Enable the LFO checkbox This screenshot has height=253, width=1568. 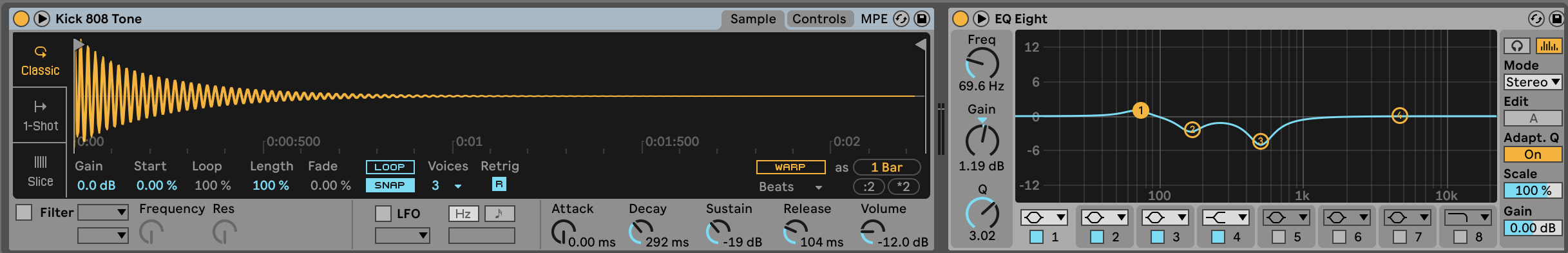click(383, 213)
